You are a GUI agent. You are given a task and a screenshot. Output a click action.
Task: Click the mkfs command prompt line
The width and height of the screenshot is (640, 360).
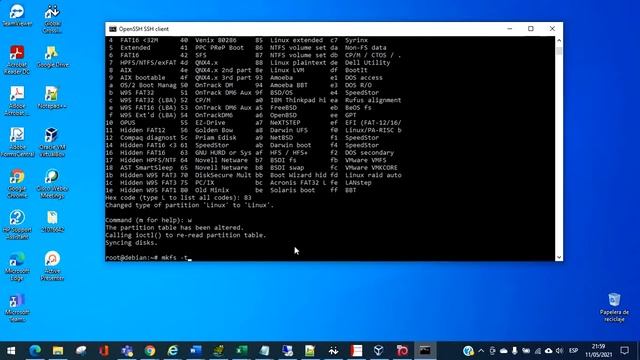(x=149, y=258)
